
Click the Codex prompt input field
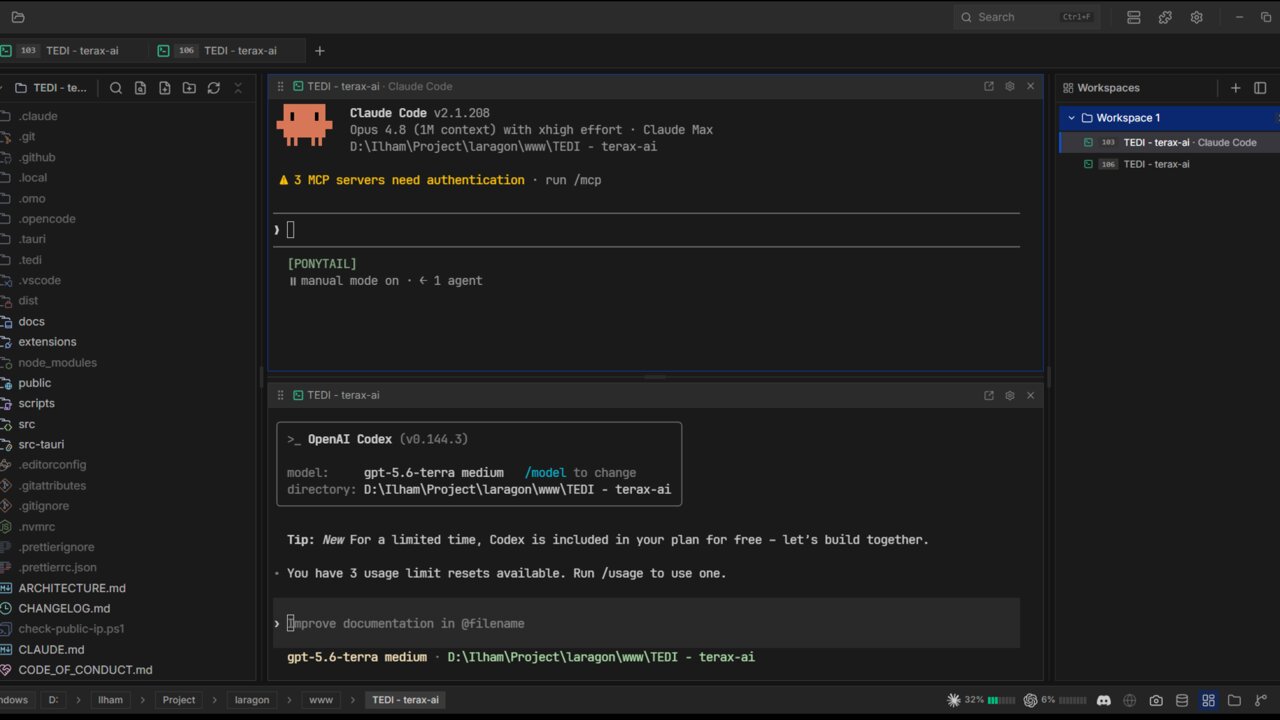pos(646,623)
